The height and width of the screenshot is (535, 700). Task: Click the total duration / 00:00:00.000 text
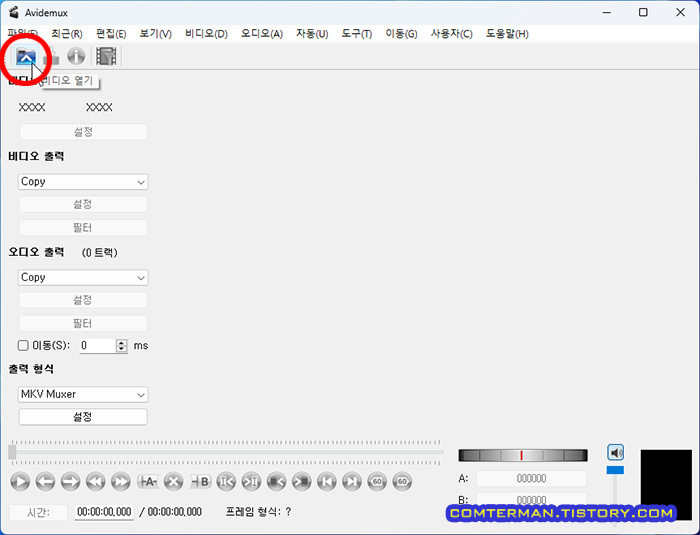[x=171, y=512]
